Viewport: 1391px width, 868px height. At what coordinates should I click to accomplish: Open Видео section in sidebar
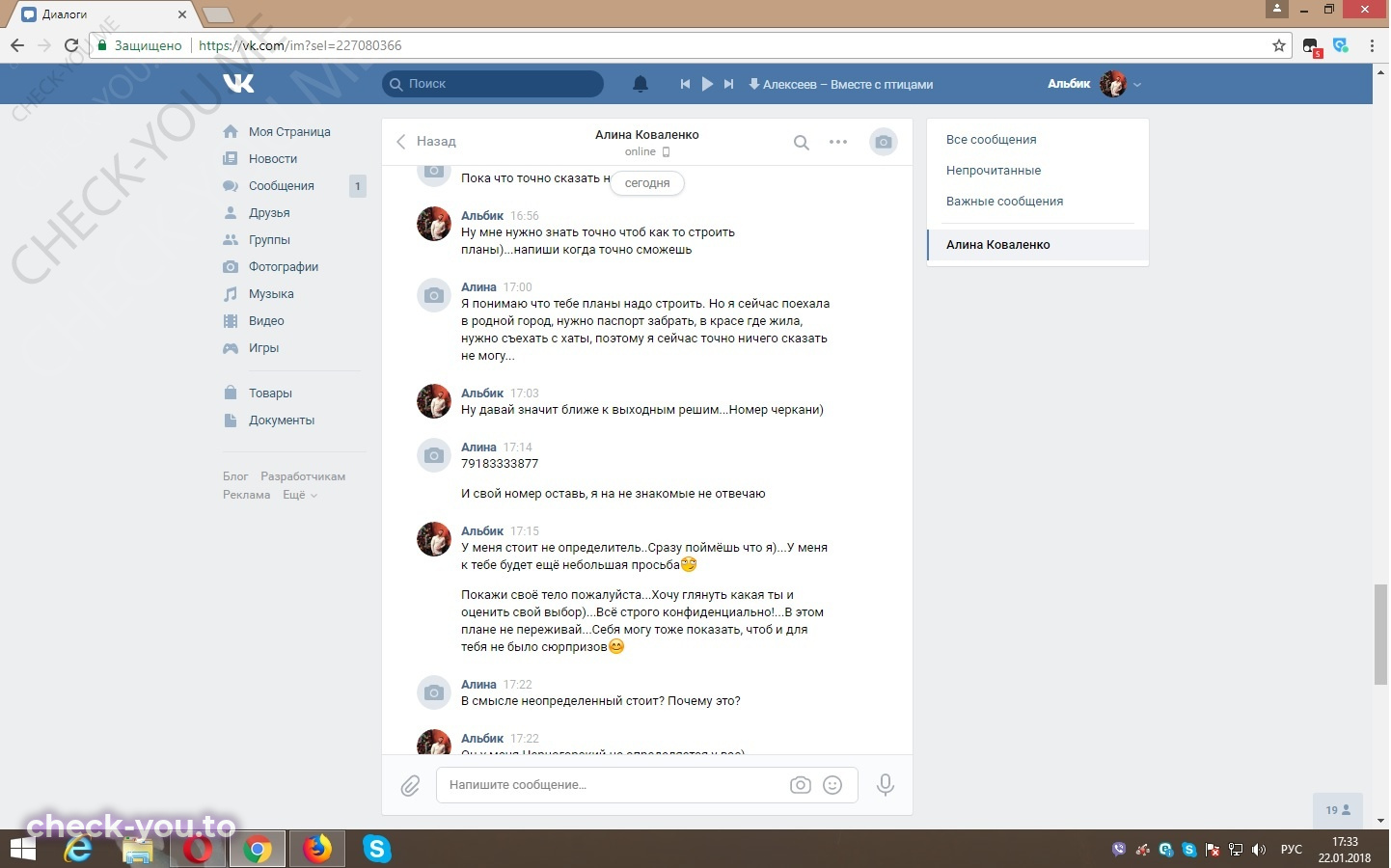tap(266, 321)
